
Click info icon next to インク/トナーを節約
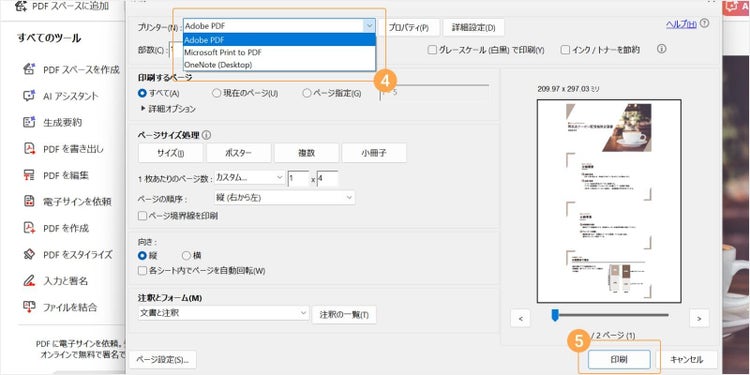[662, 49]
